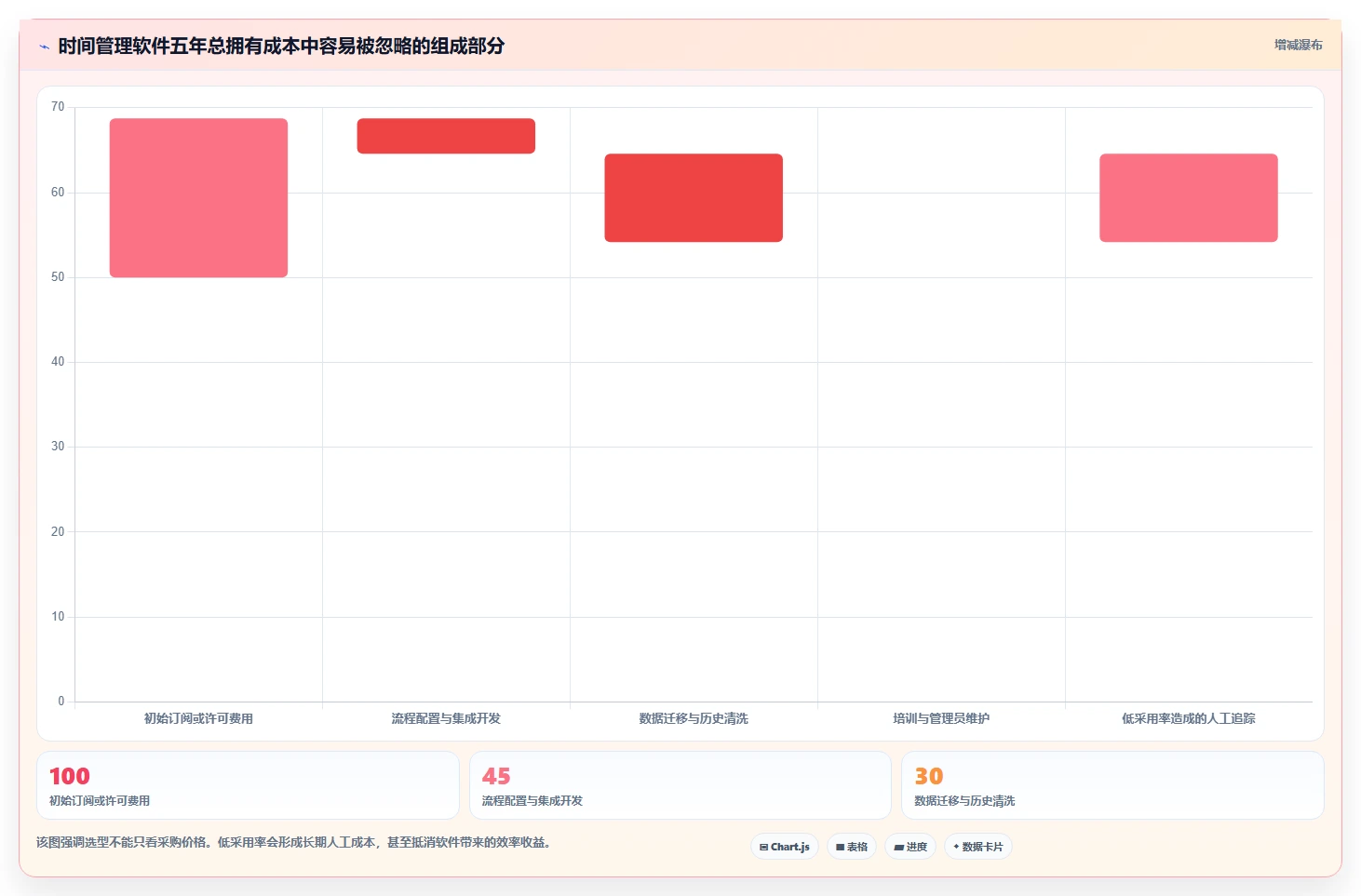Click the y-axis tick label 70
Viewport: 1361px width, 896px height.
[58, 107]
